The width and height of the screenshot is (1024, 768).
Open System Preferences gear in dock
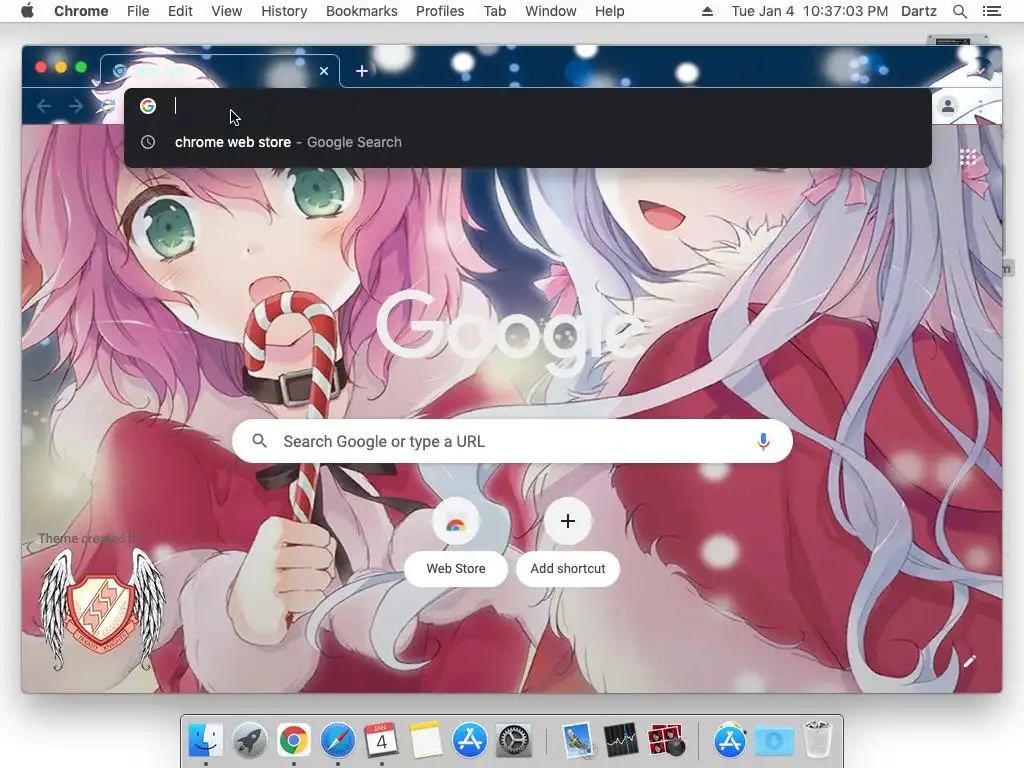(x=513, y=740)
